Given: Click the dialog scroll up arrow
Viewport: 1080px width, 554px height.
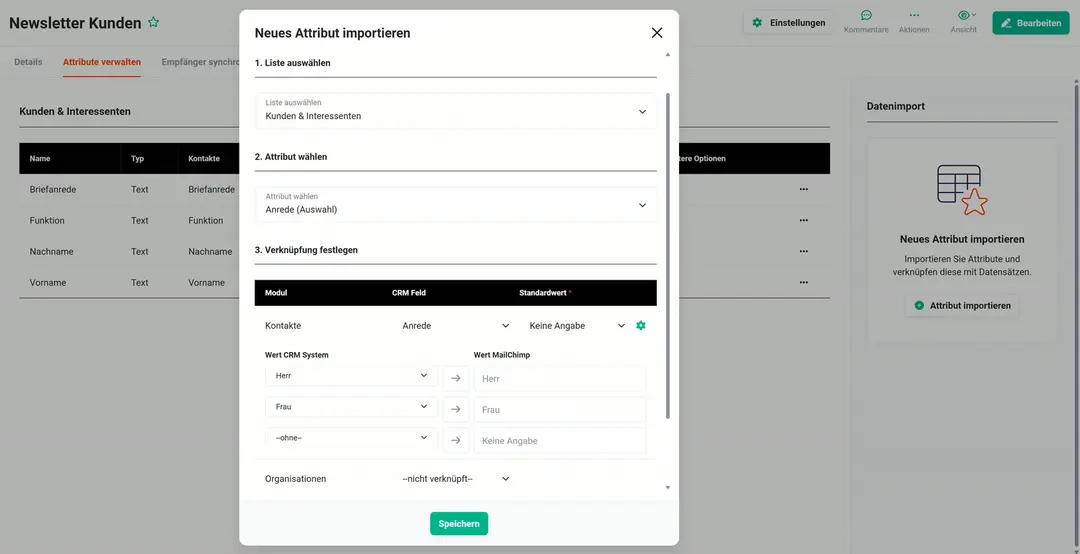Looking at the screenshot, I should tap(667, 54).
